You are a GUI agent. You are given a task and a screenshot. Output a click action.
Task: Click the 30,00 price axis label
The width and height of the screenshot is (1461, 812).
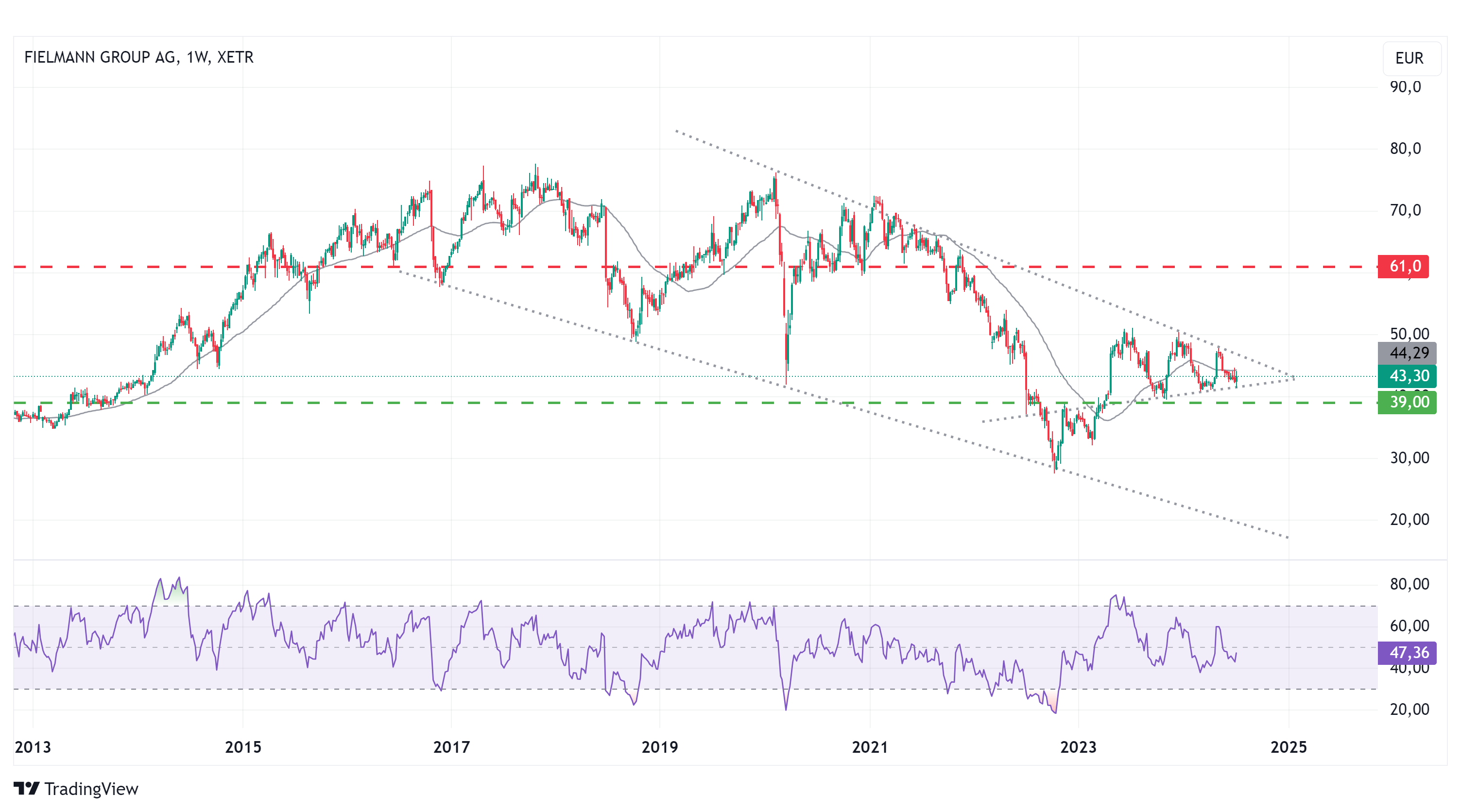pos(1409,457)
